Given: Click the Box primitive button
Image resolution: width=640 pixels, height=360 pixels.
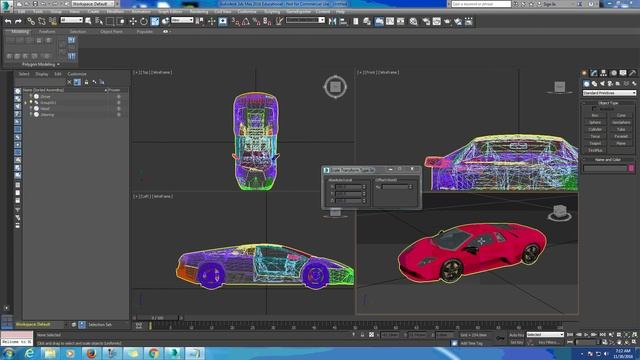Looking at the screenshot, I should click(595, 116).
